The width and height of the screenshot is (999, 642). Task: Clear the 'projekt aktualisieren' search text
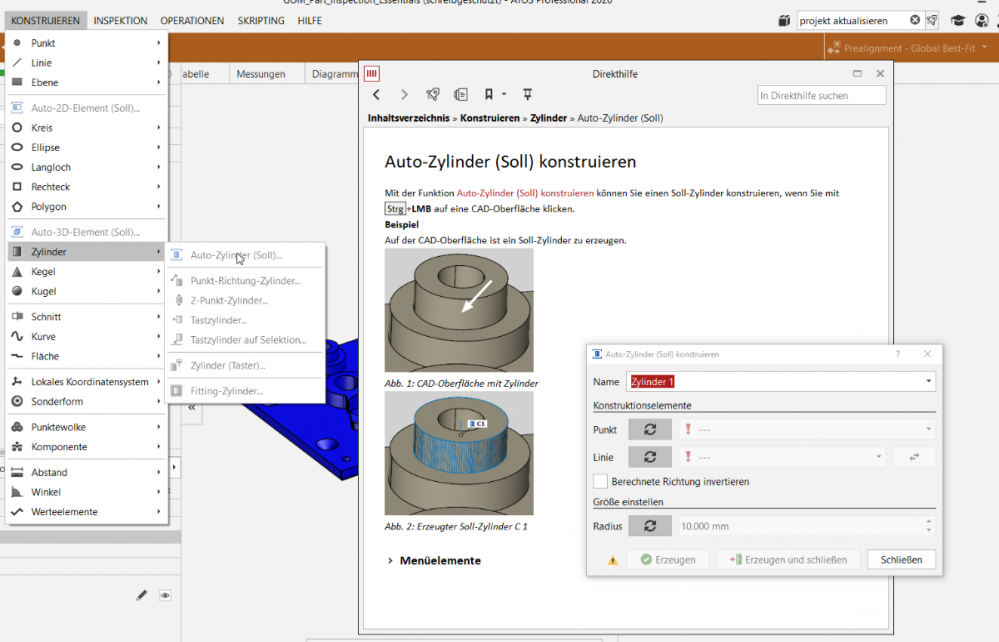[915, 20]
